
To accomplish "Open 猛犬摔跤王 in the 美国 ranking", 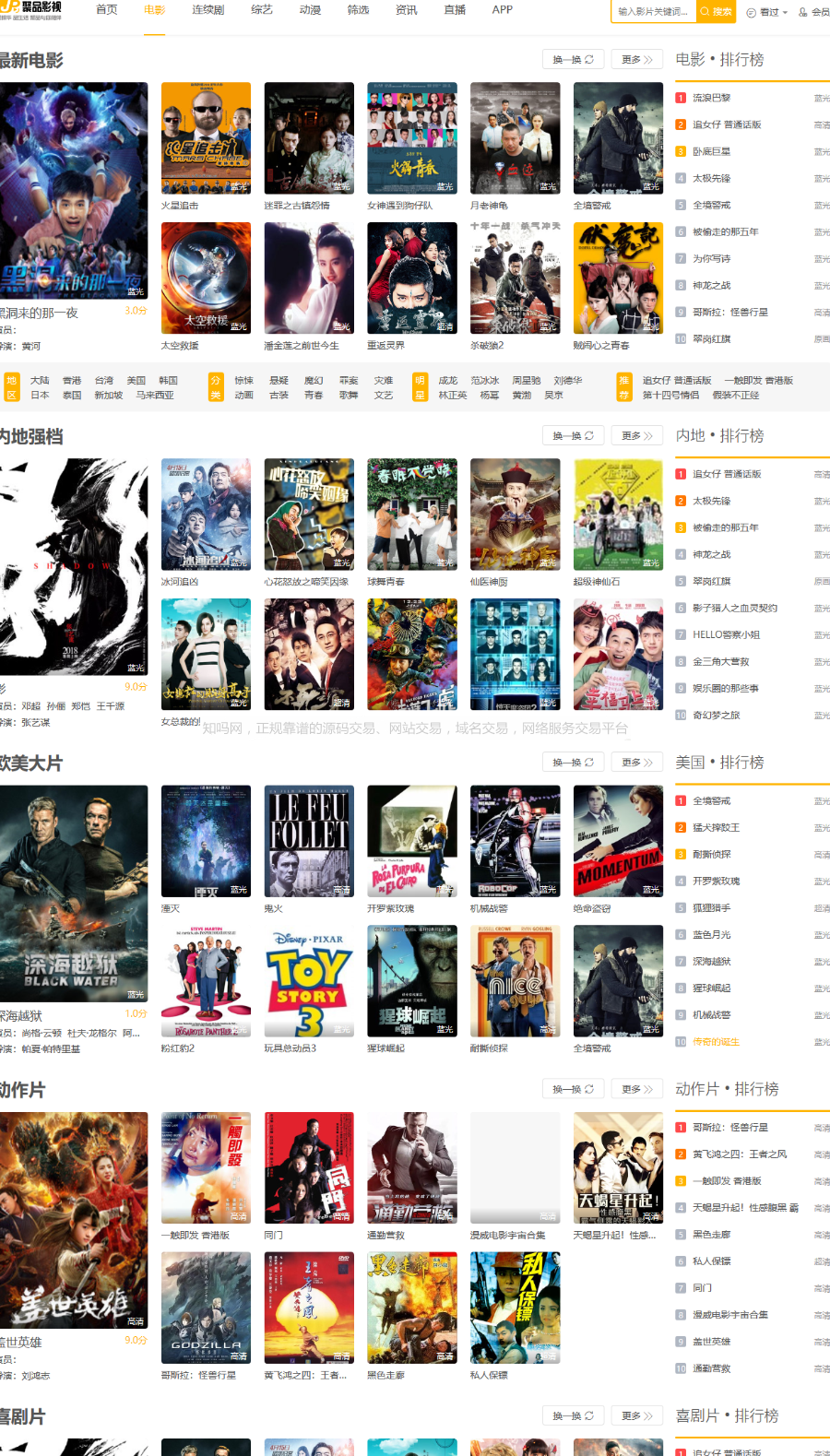I will click(x=717, y=827).
